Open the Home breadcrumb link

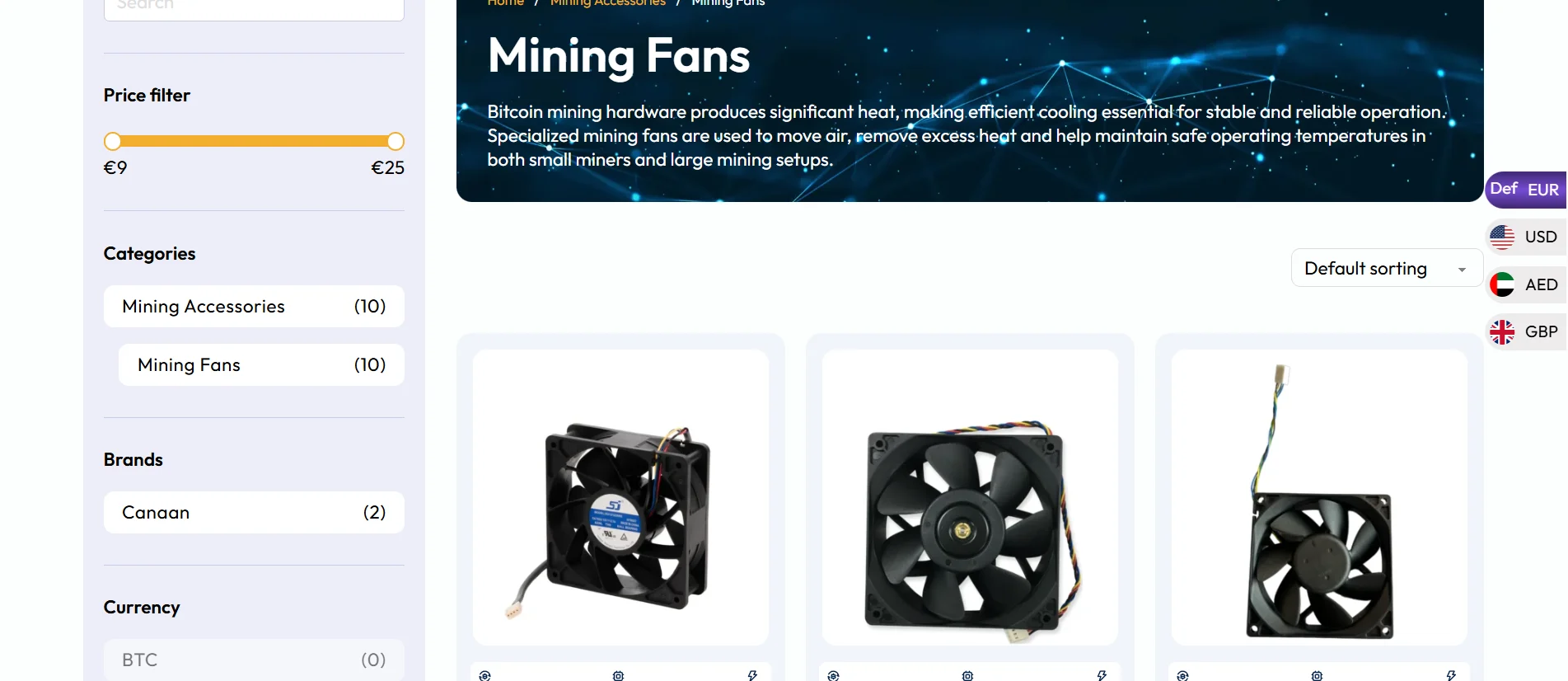click(x=505, y=2)
